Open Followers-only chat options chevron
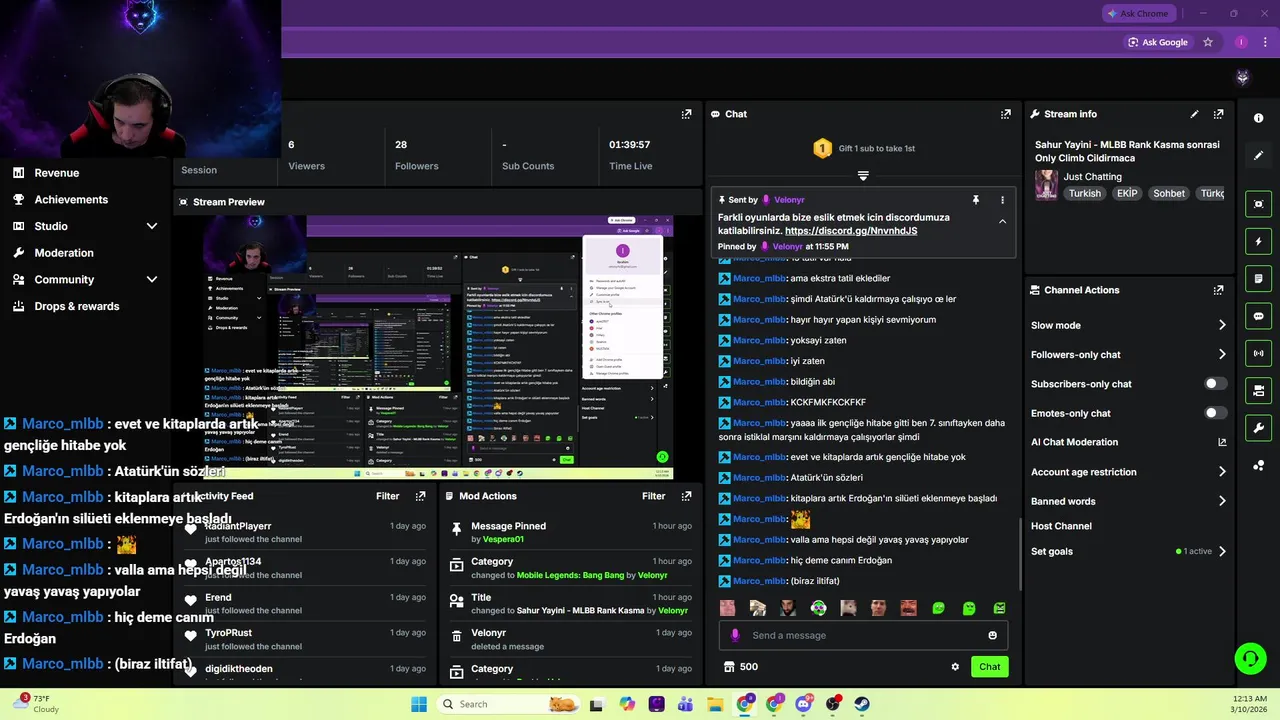Image resolution: width=1280 pixels, height=720 pixels. pyautogui.click(x=1222, y=354)
